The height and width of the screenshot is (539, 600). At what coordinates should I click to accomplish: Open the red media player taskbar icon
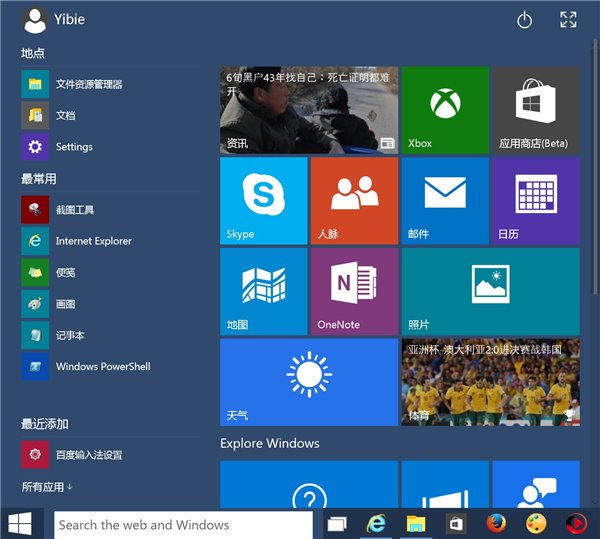point(576,524)
